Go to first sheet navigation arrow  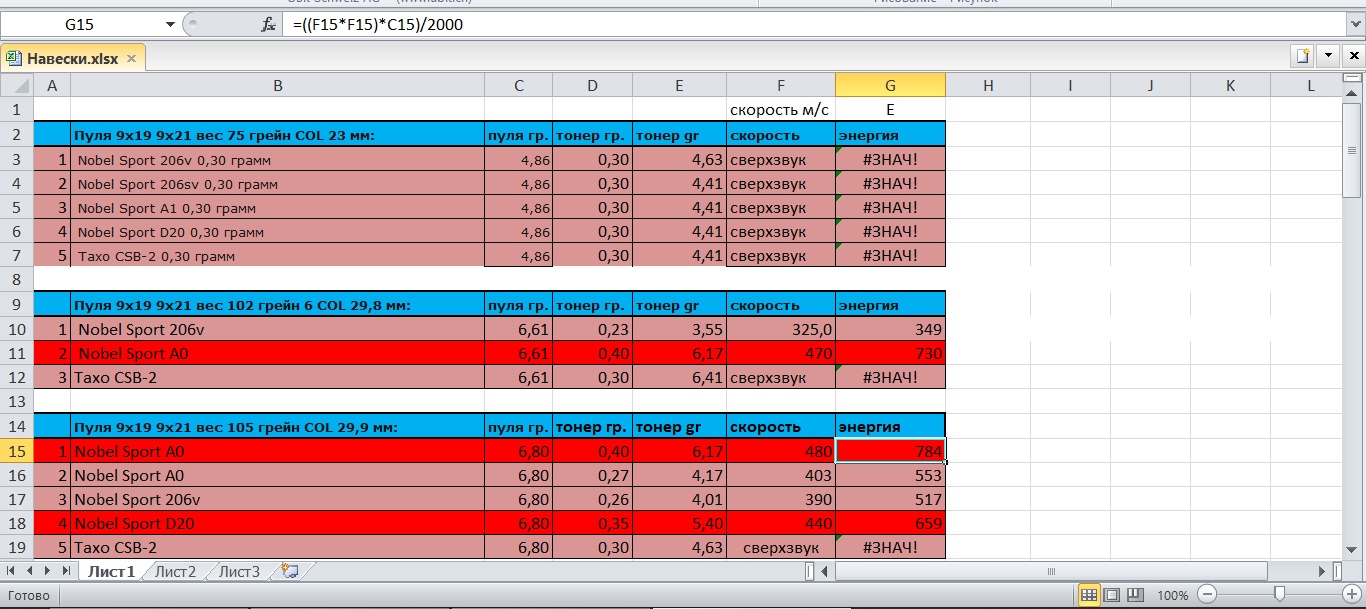[x=12, y=571]
